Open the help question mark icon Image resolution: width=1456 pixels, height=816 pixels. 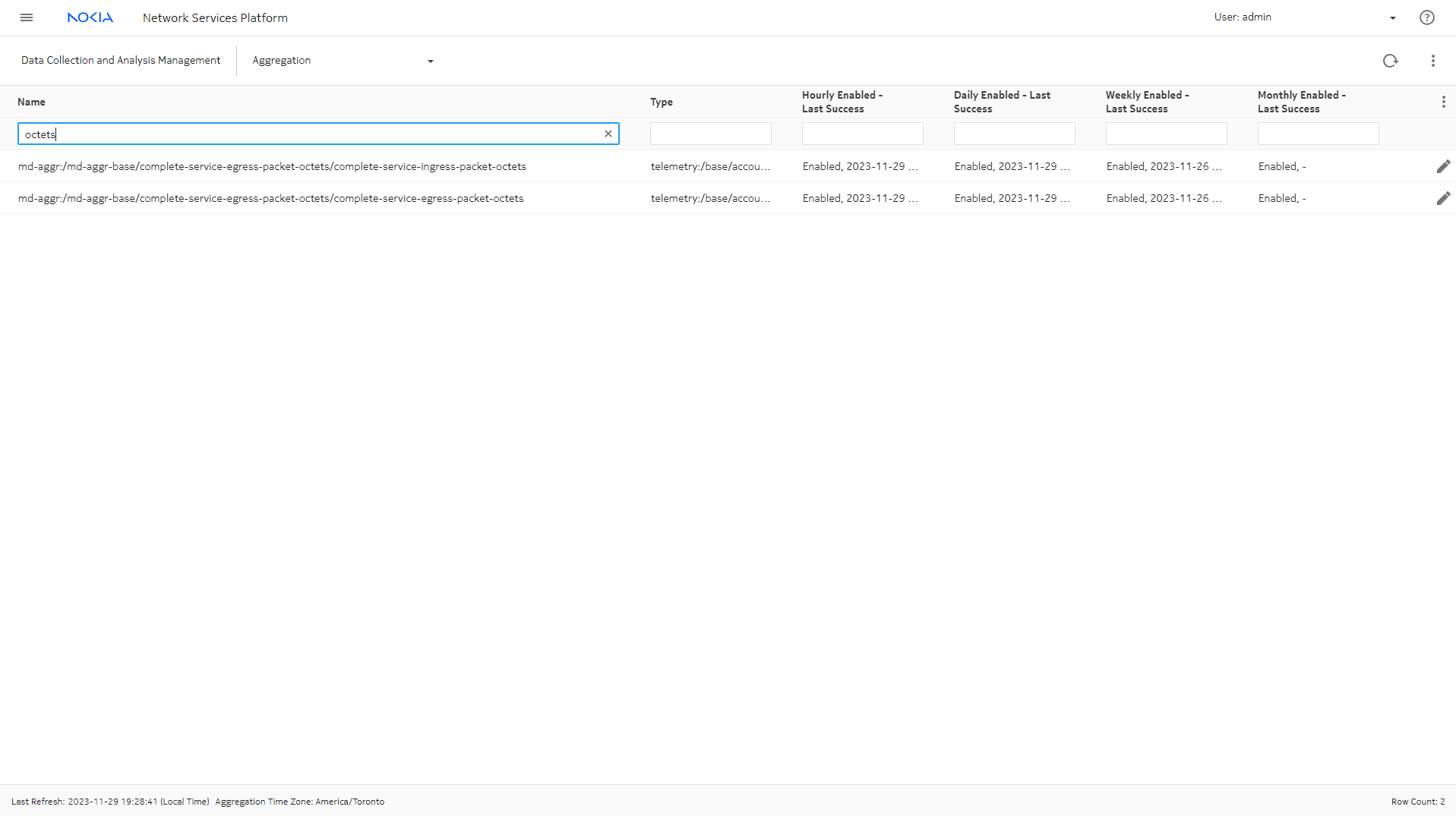coord(1426,17)
